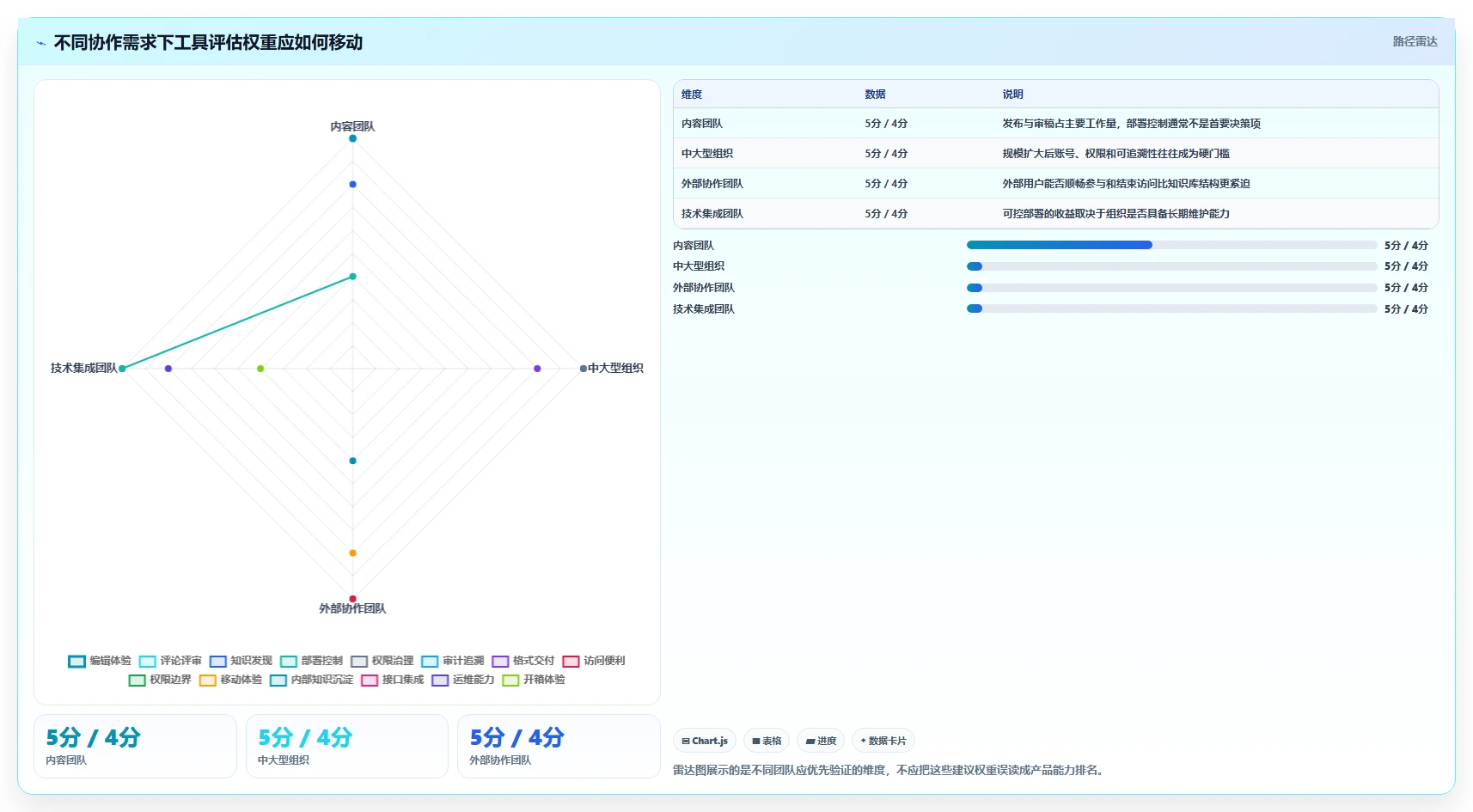This screenshot has height=812, width=1473.
Task: Click the radar point at 内容团队 axis tip
Action: click(x=352, y=138)
